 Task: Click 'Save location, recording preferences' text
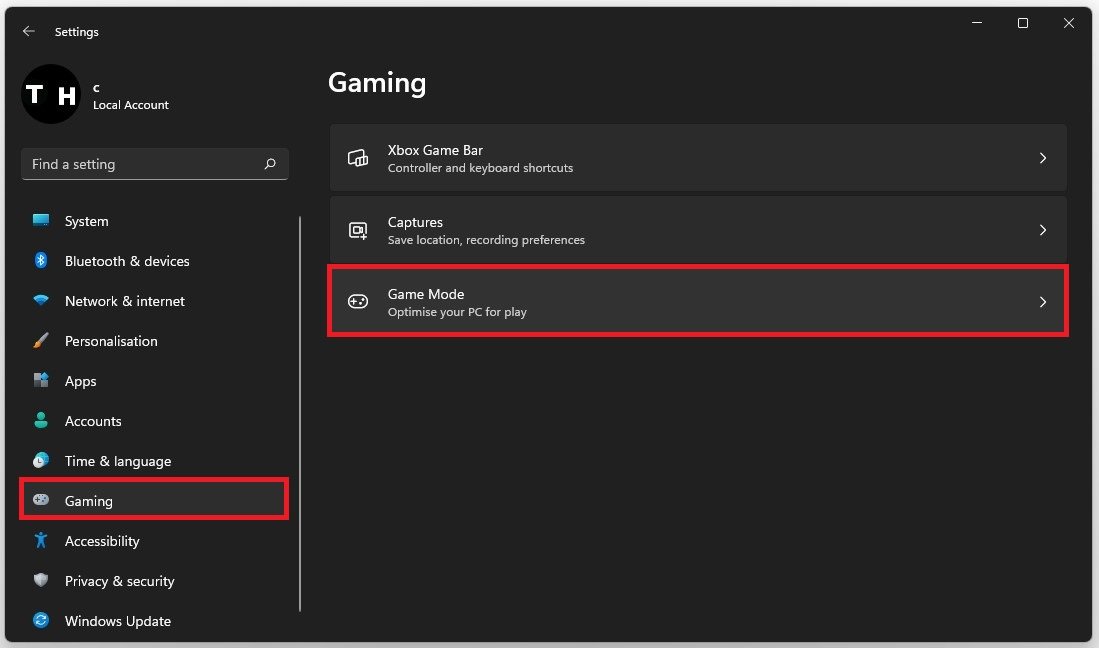486,240
